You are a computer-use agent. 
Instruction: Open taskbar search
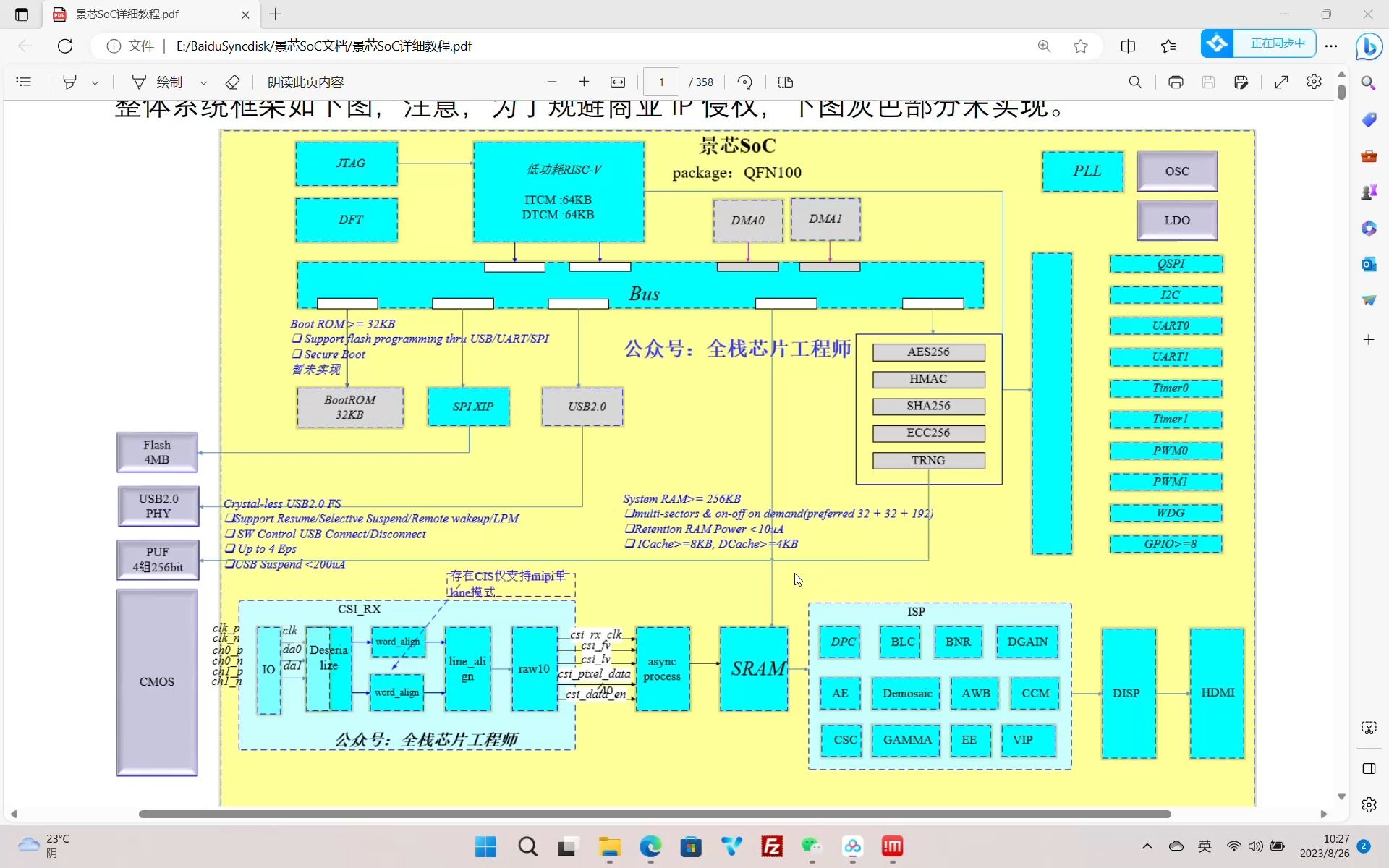click(527, 846)
